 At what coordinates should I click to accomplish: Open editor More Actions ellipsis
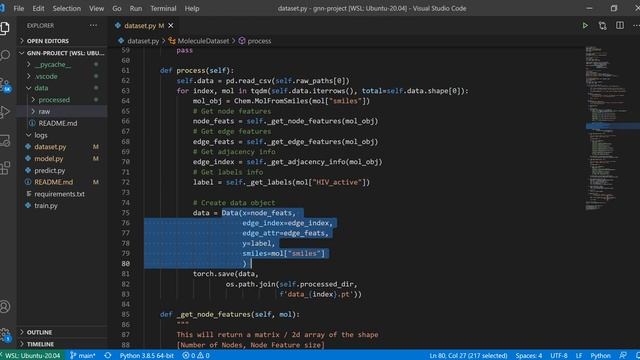coord(636,25)
